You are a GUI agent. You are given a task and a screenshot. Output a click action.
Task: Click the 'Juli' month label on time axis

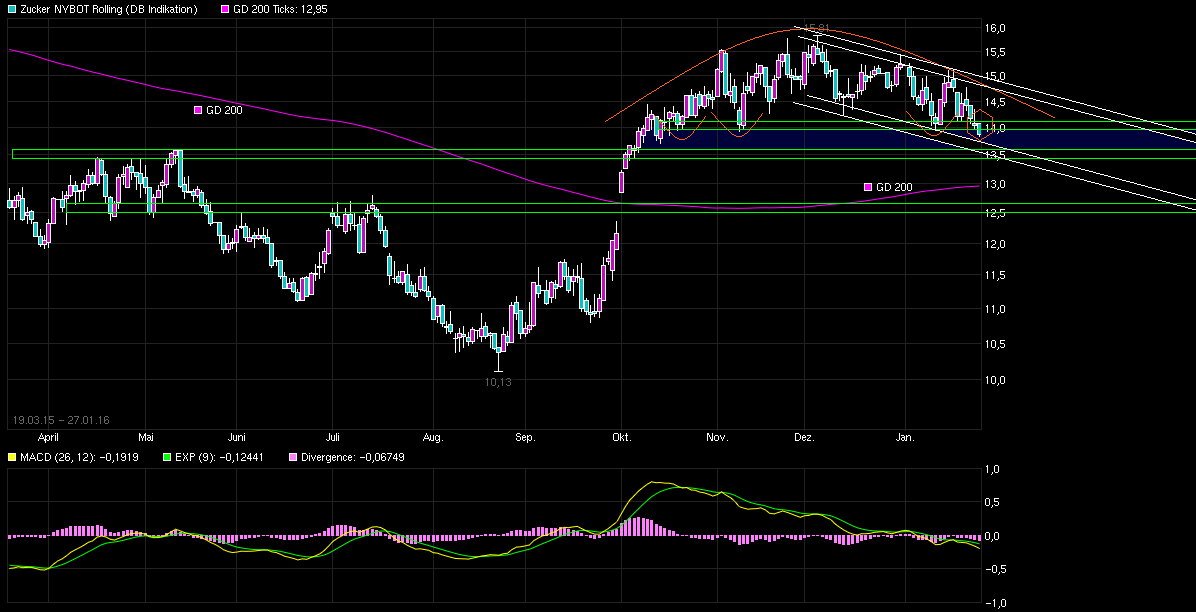[332, 438]
